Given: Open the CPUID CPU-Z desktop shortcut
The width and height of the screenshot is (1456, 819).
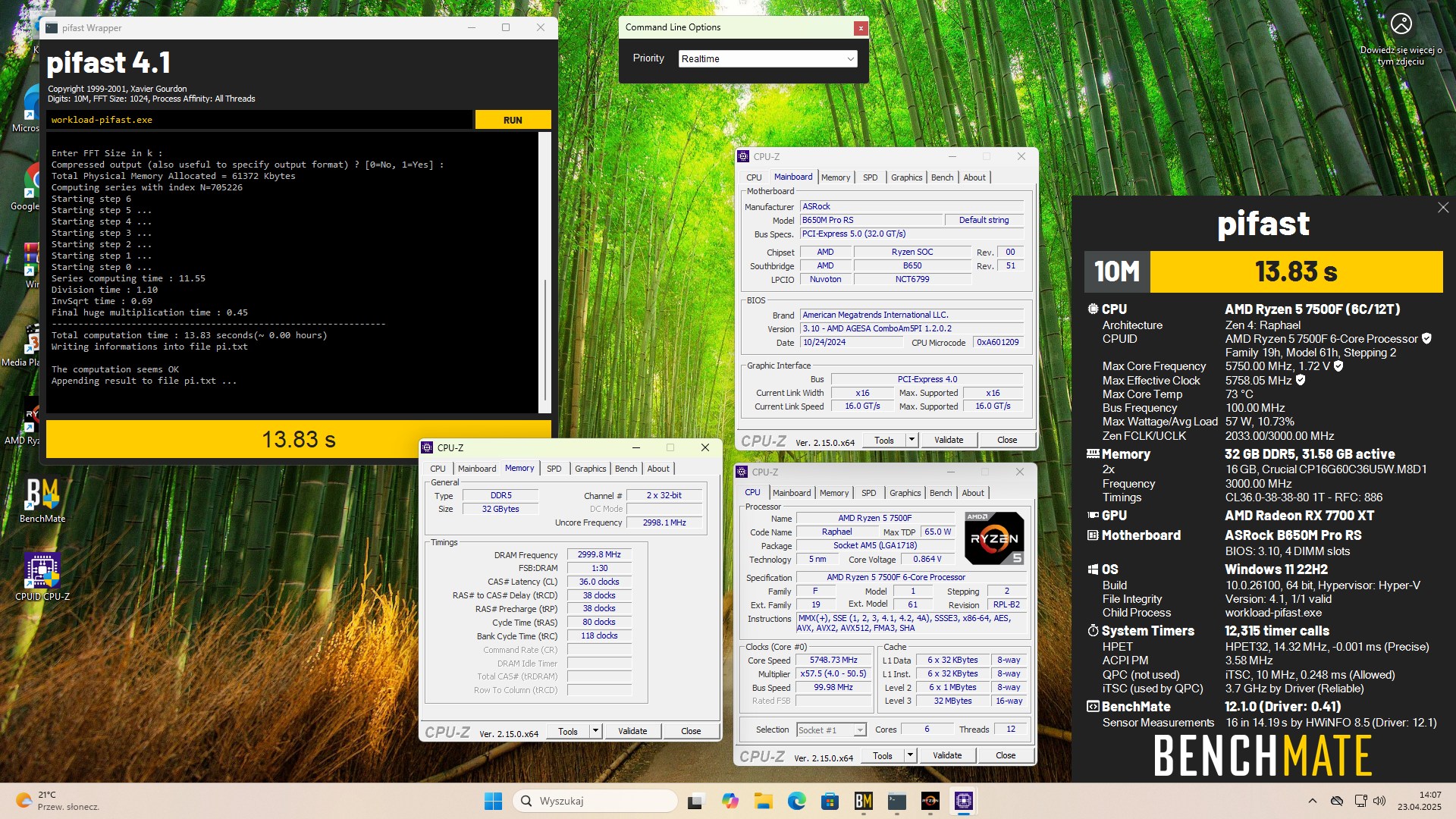Looking at the screenshot, I should click(42, 577).
